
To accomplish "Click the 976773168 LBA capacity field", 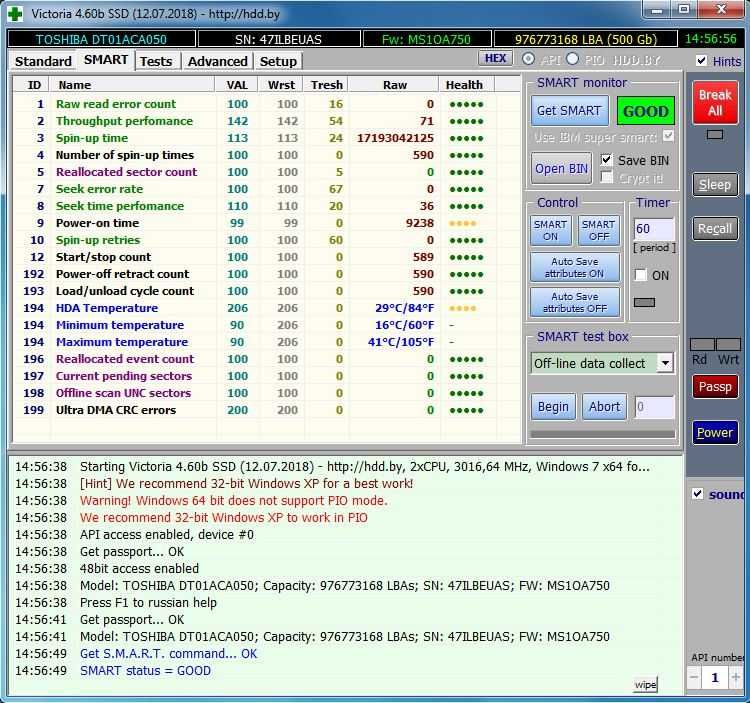I will click(x=586, y=39).
